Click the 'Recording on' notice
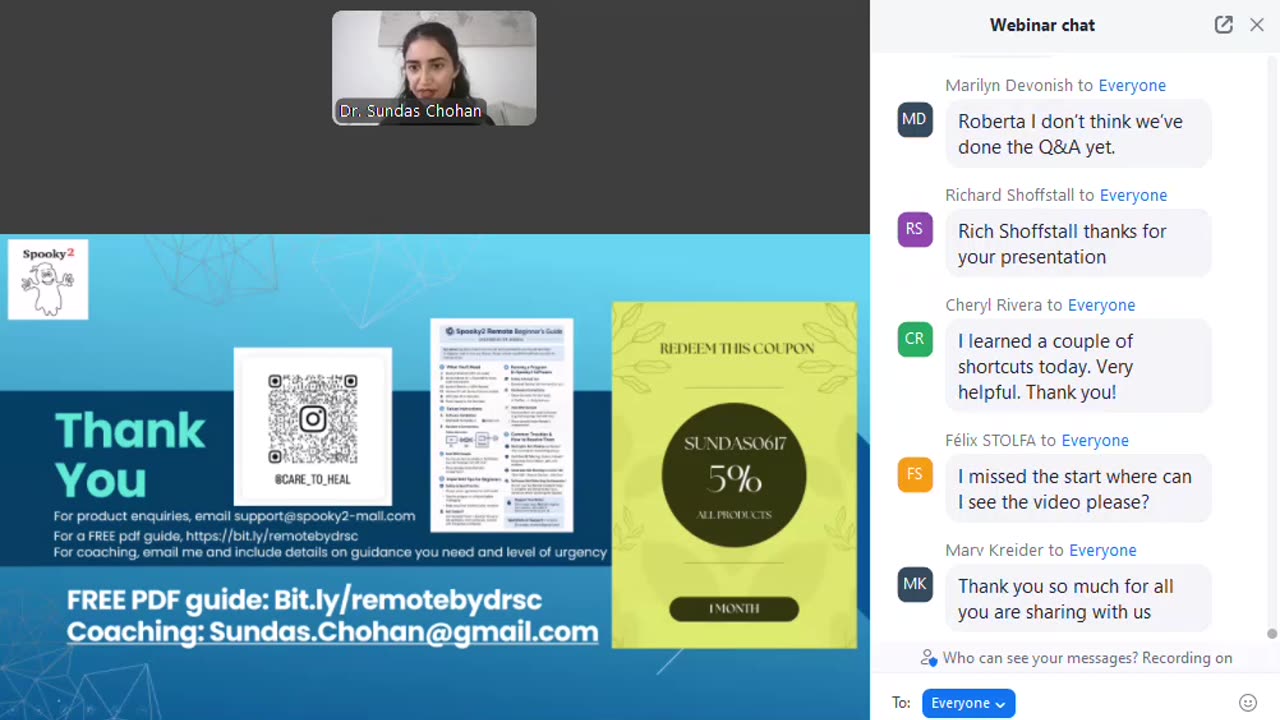Viewport: 1280px width, 720px height. point(1188,658)
